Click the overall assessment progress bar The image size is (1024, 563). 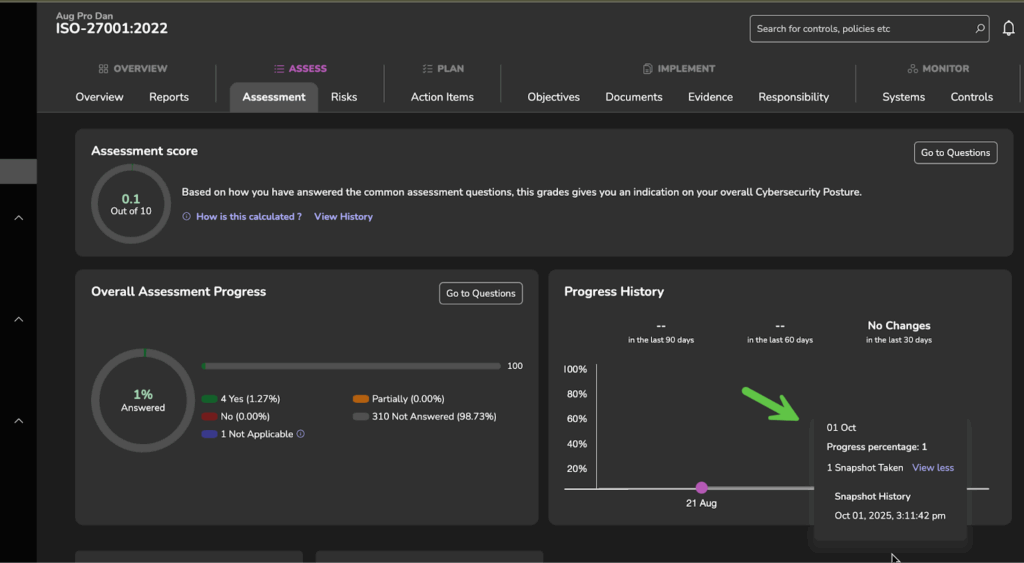(351, 366)
